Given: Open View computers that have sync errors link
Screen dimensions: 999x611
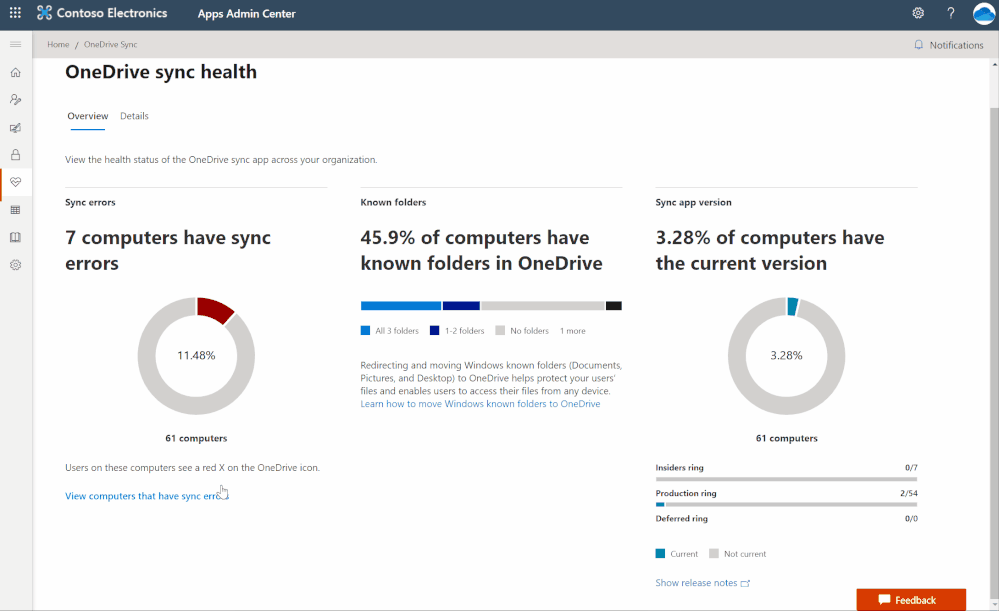Looking at the screenshot, I should coord(146,496).
